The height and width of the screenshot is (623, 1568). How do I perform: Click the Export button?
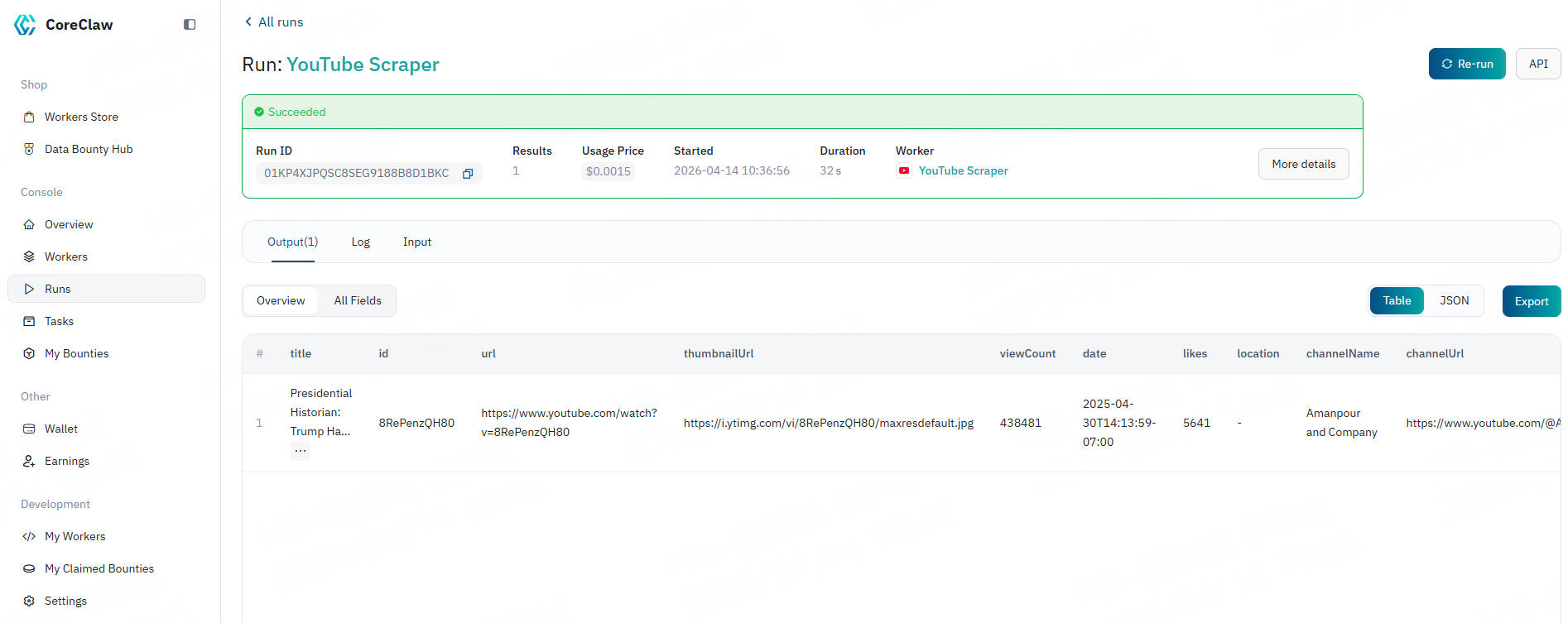pos(1531,301)
